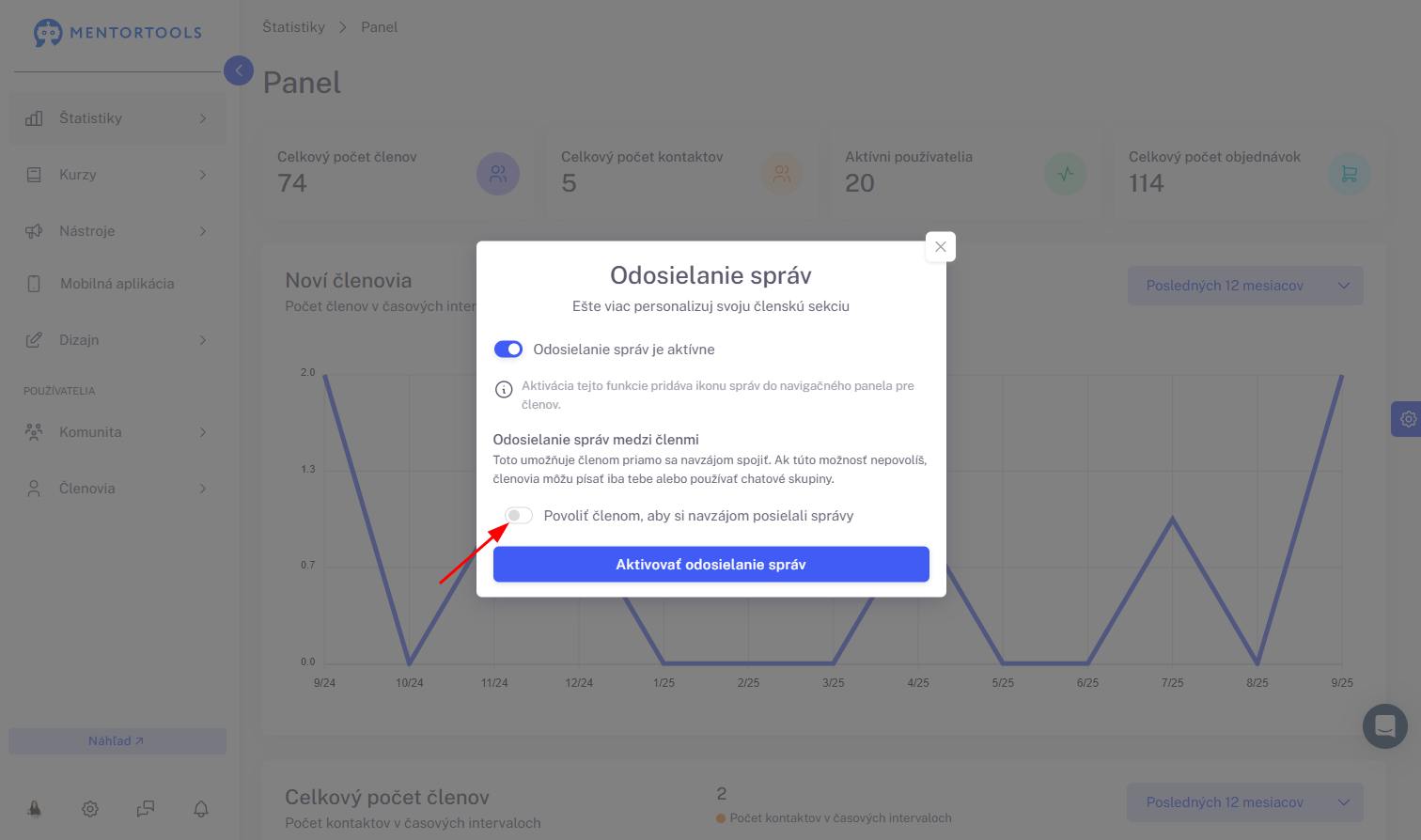Open the lower 'Posledných 12 mesiacov' dropdown
The width and height of the screenshot is (1421, 840).
[x=1245, y=802]
